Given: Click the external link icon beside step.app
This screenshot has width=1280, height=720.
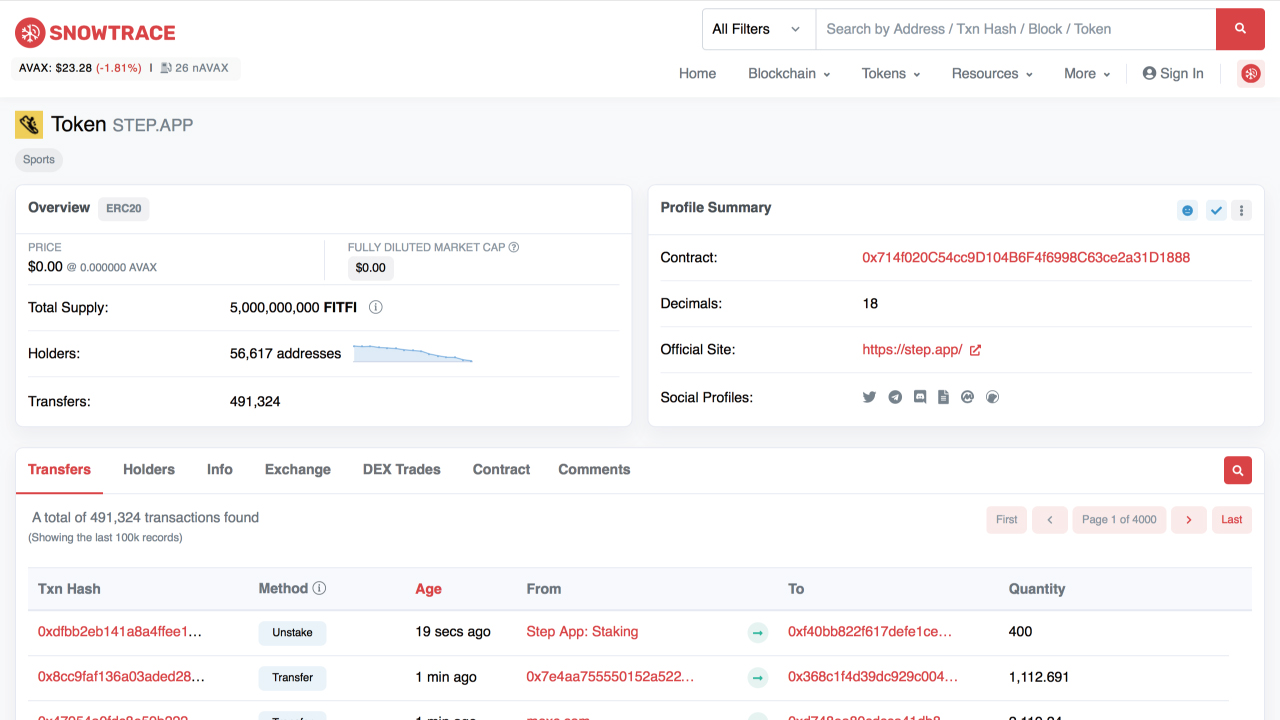Looking at the screenshot, I should tap(975, 350).
